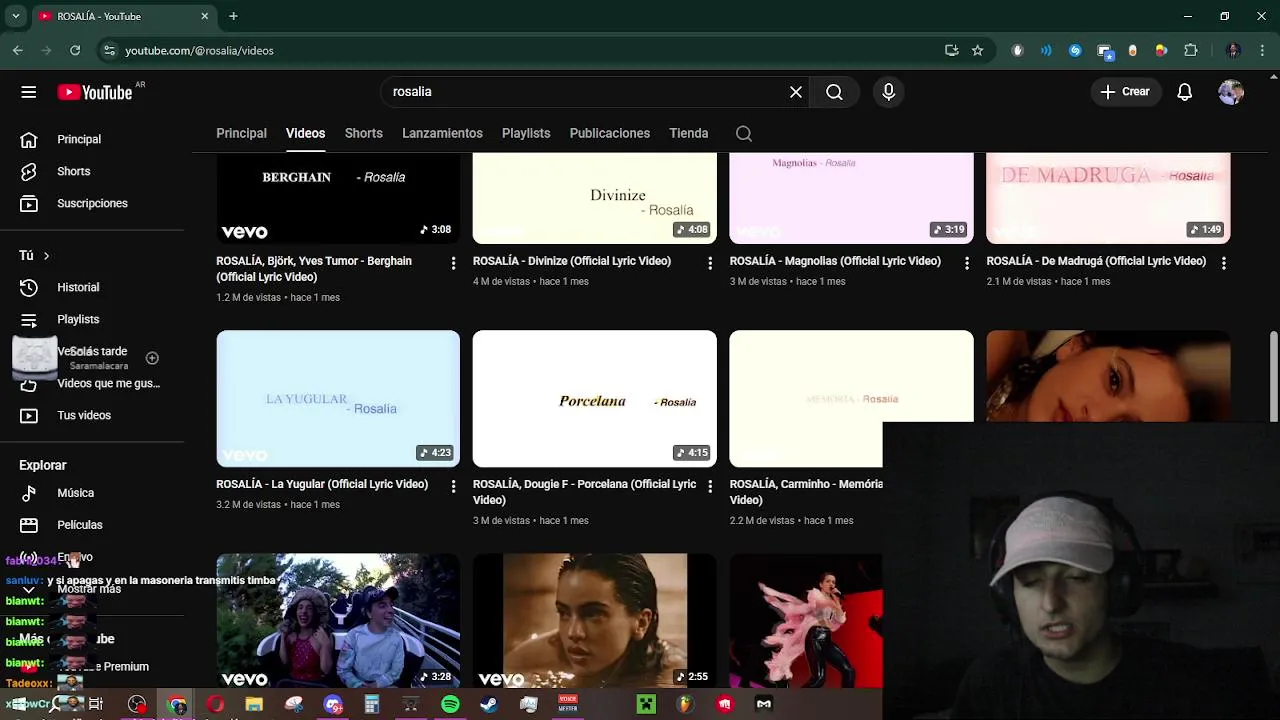Viewport: 1280px width, 720px height.
Task: Start voice search with the microphone
Action: coord(889,92)
